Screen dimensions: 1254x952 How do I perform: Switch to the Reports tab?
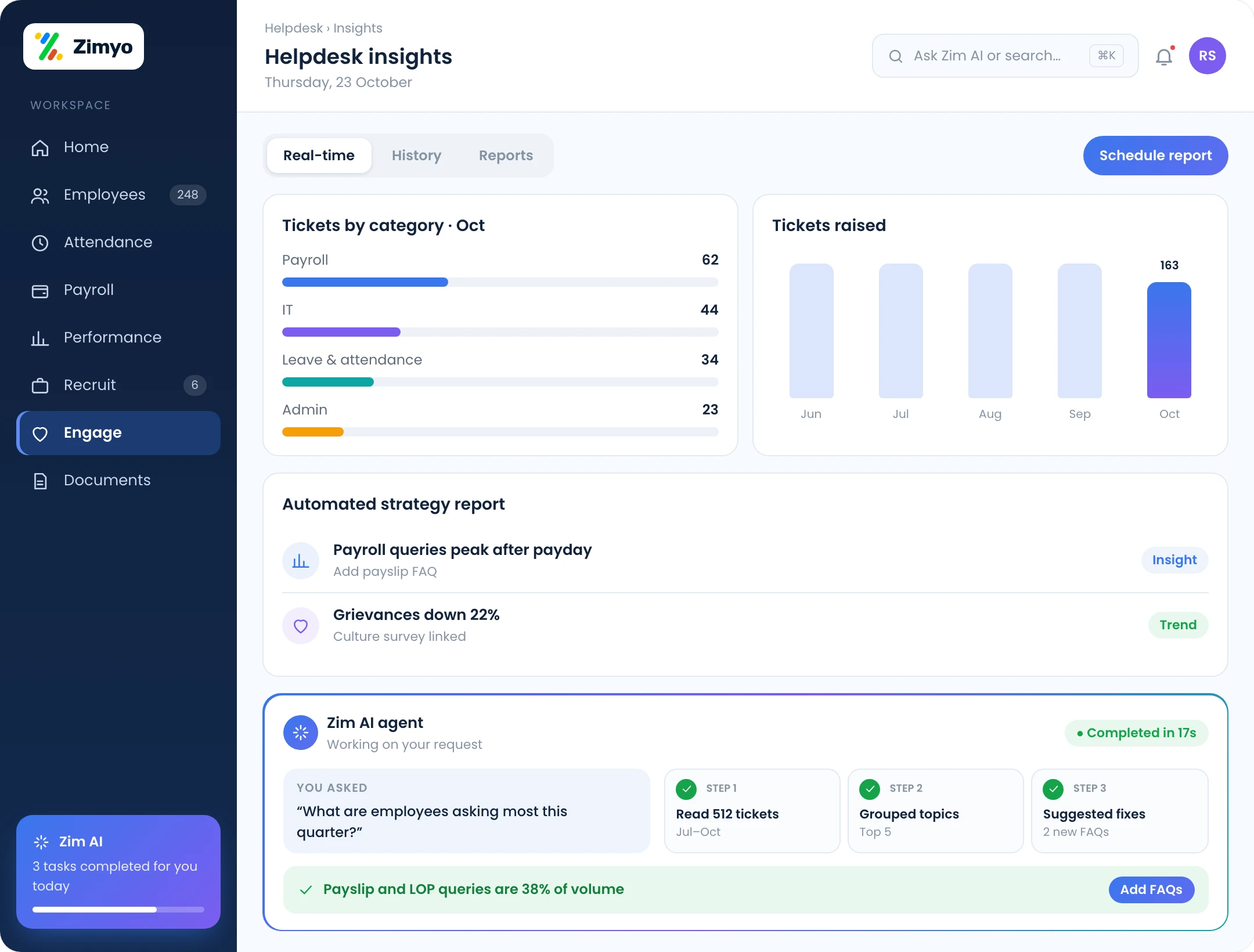point(506,156)
